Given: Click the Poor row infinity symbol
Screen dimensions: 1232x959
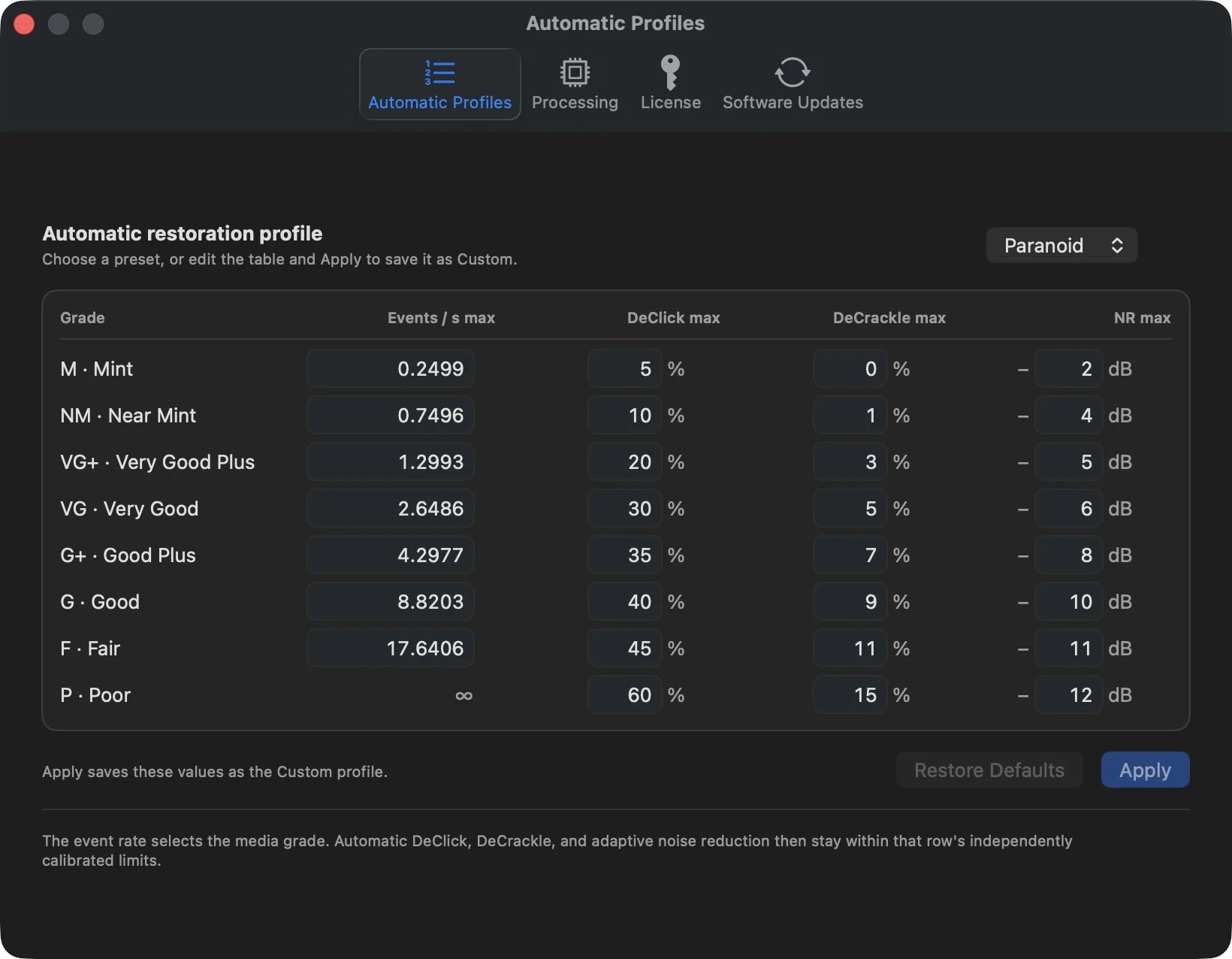Looking at the screenshot, I should coord(464,695).
